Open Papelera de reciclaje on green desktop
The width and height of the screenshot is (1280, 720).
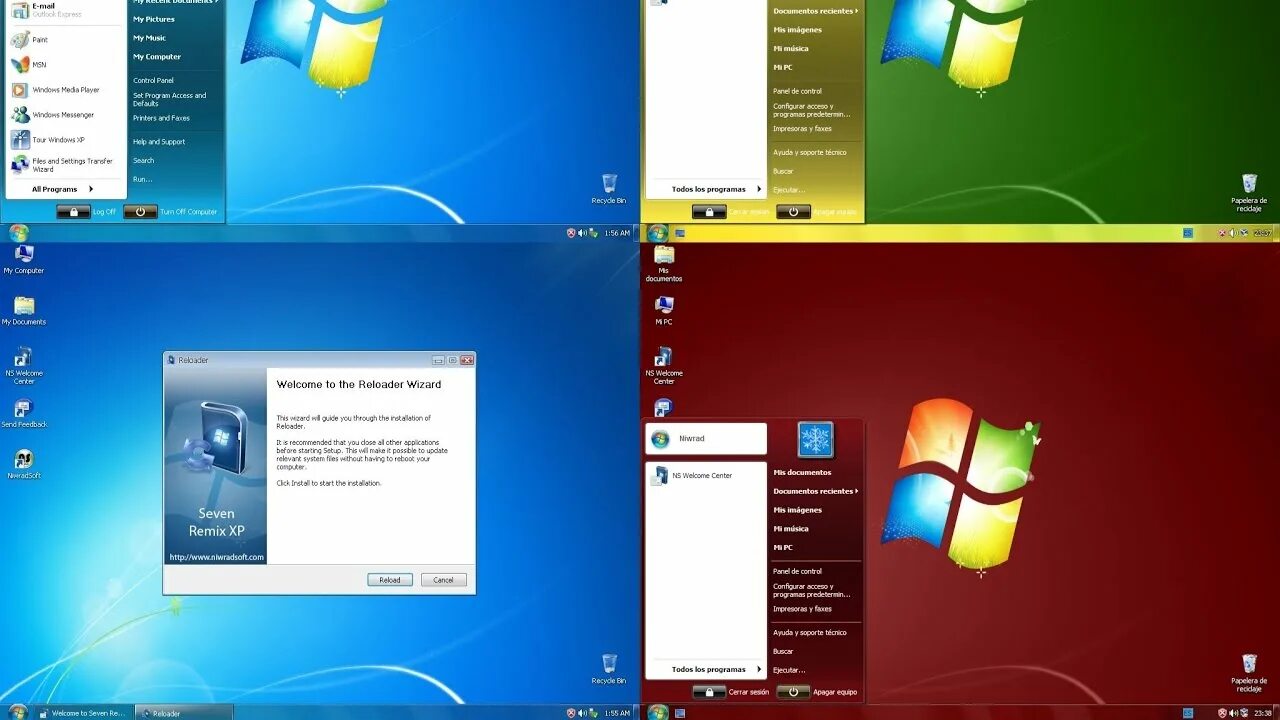(1249, 193)
